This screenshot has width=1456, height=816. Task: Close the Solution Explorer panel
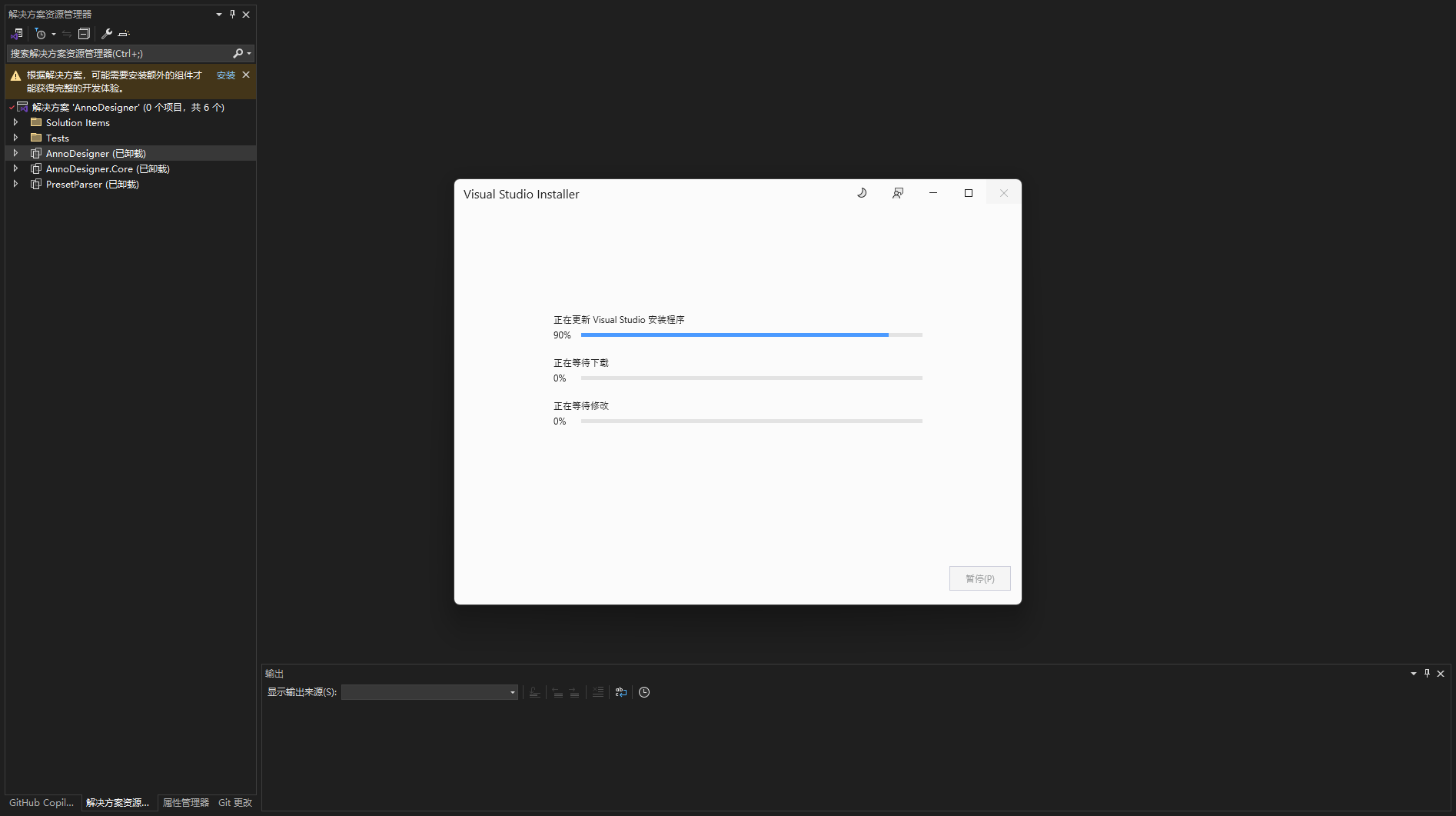pos(246,14)
